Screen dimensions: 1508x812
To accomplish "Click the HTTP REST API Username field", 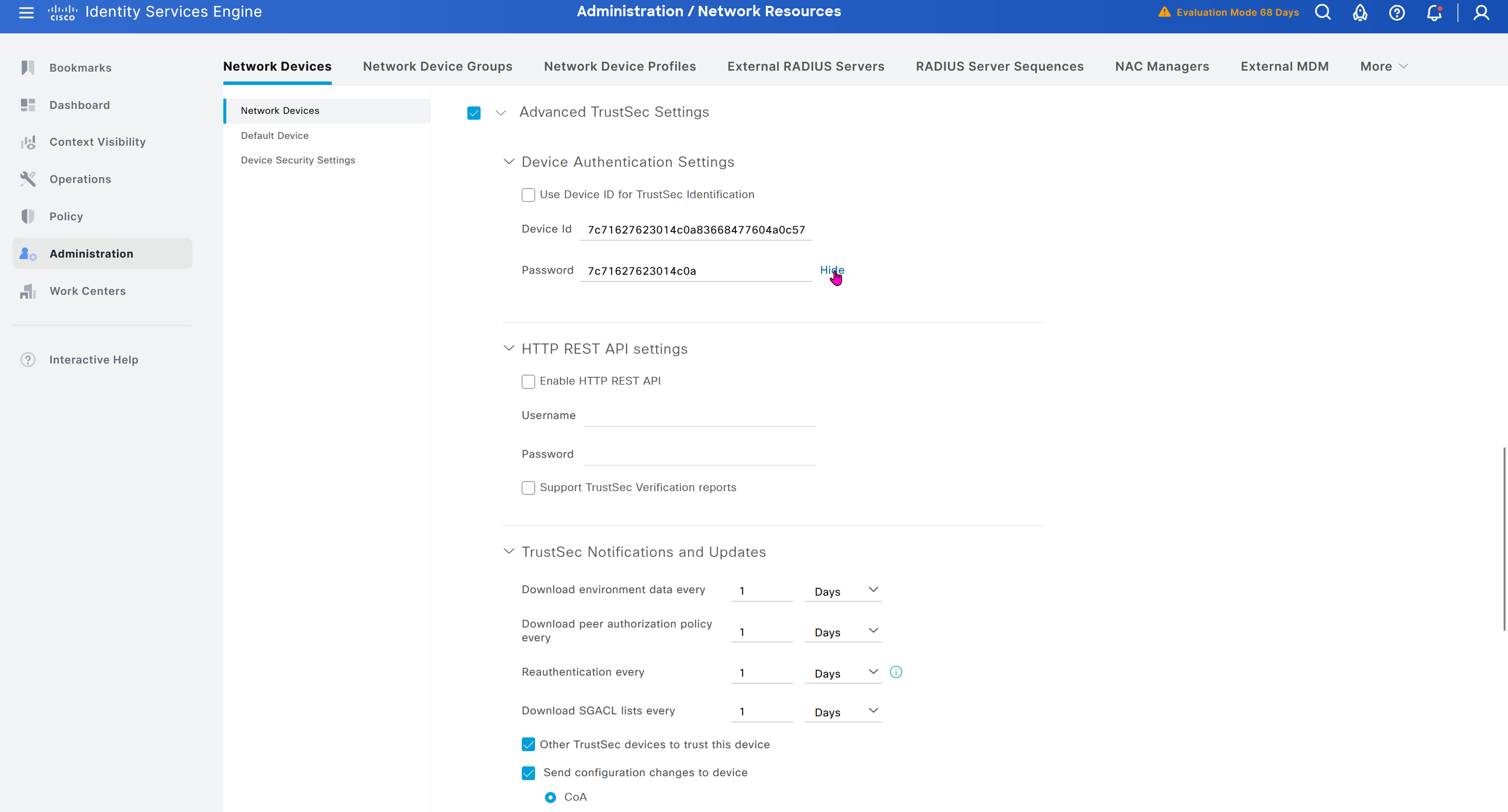I will [x=700, y=416].
